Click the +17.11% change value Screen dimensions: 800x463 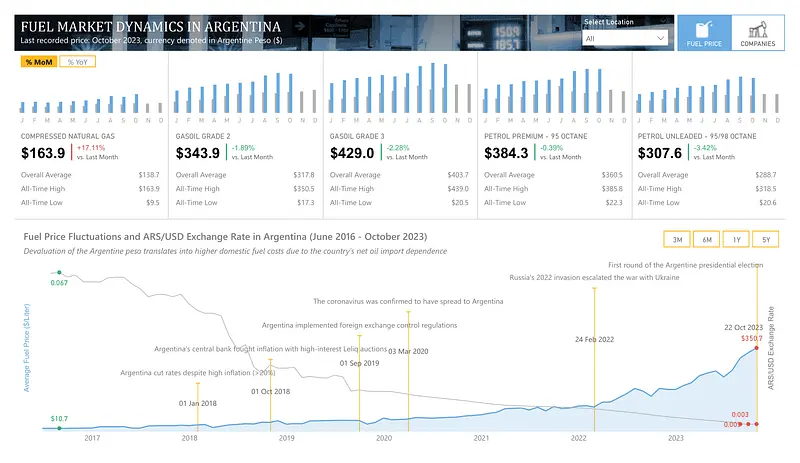[91, 148]
